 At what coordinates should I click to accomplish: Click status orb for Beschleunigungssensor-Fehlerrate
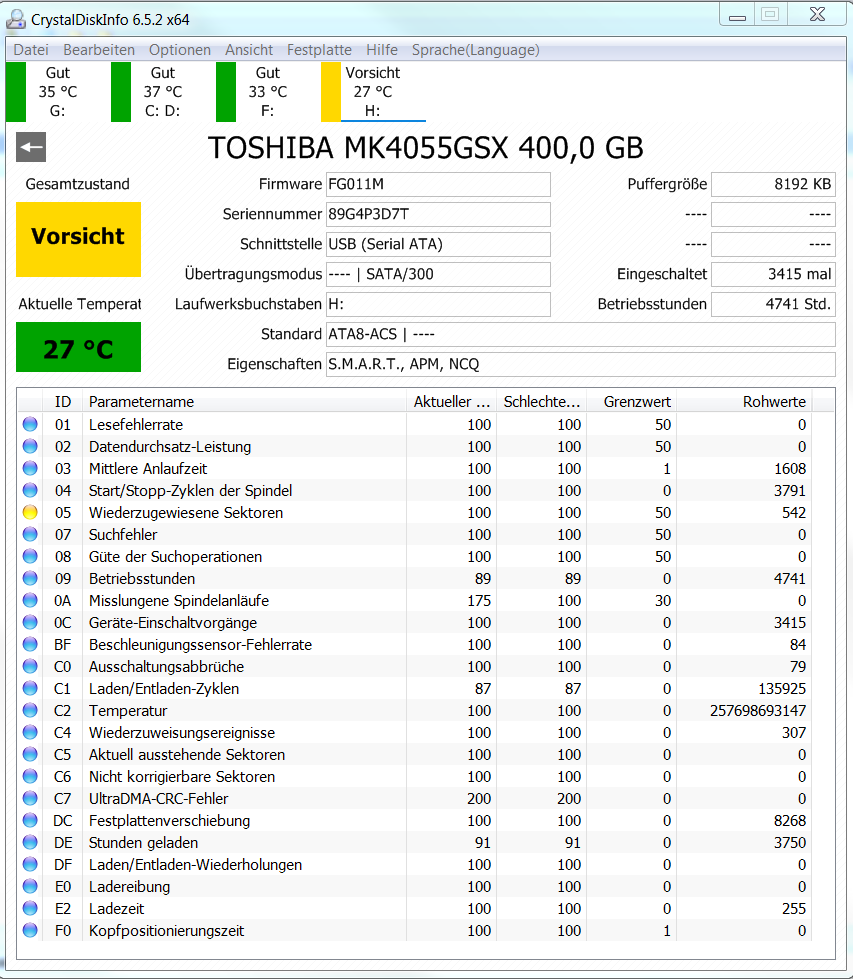(30, 644)
